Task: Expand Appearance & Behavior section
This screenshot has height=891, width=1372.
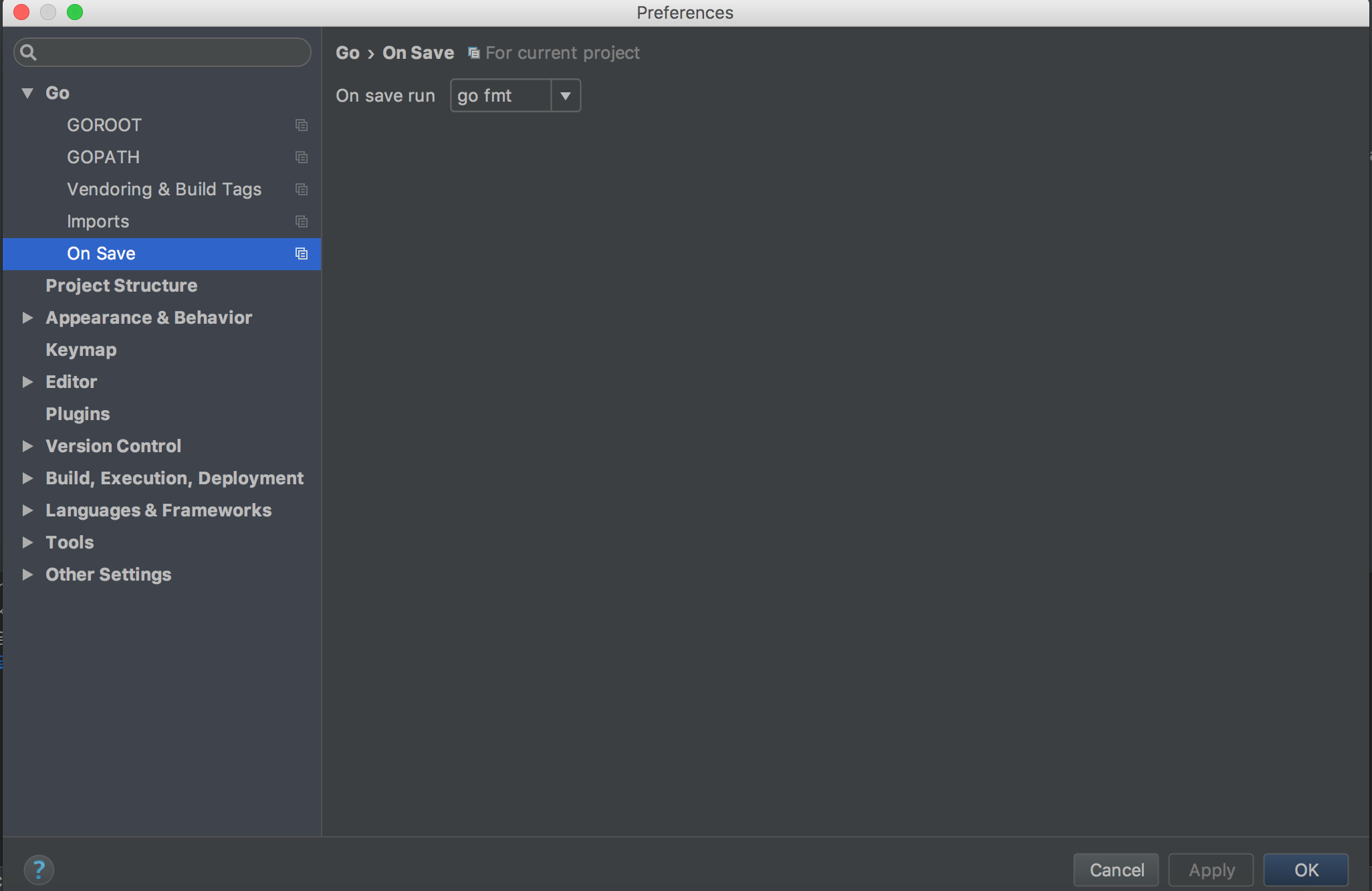Action: pos(27,318)
